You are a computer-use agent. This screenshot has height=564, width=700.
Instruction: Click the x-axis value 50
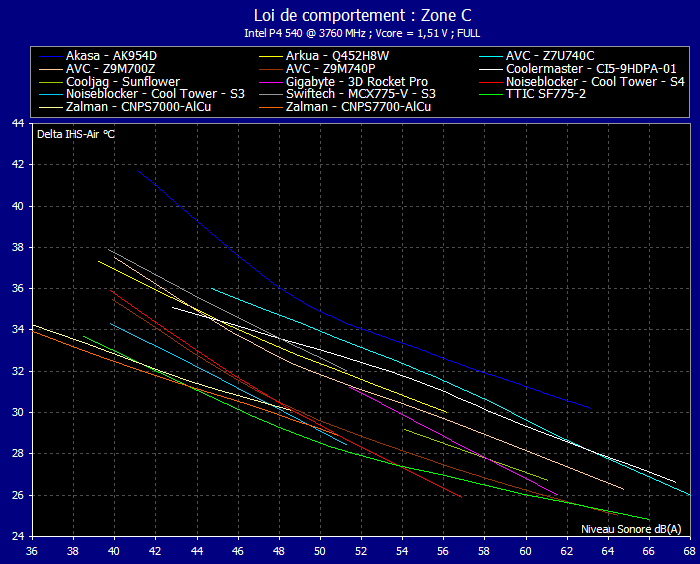[320, 551]
